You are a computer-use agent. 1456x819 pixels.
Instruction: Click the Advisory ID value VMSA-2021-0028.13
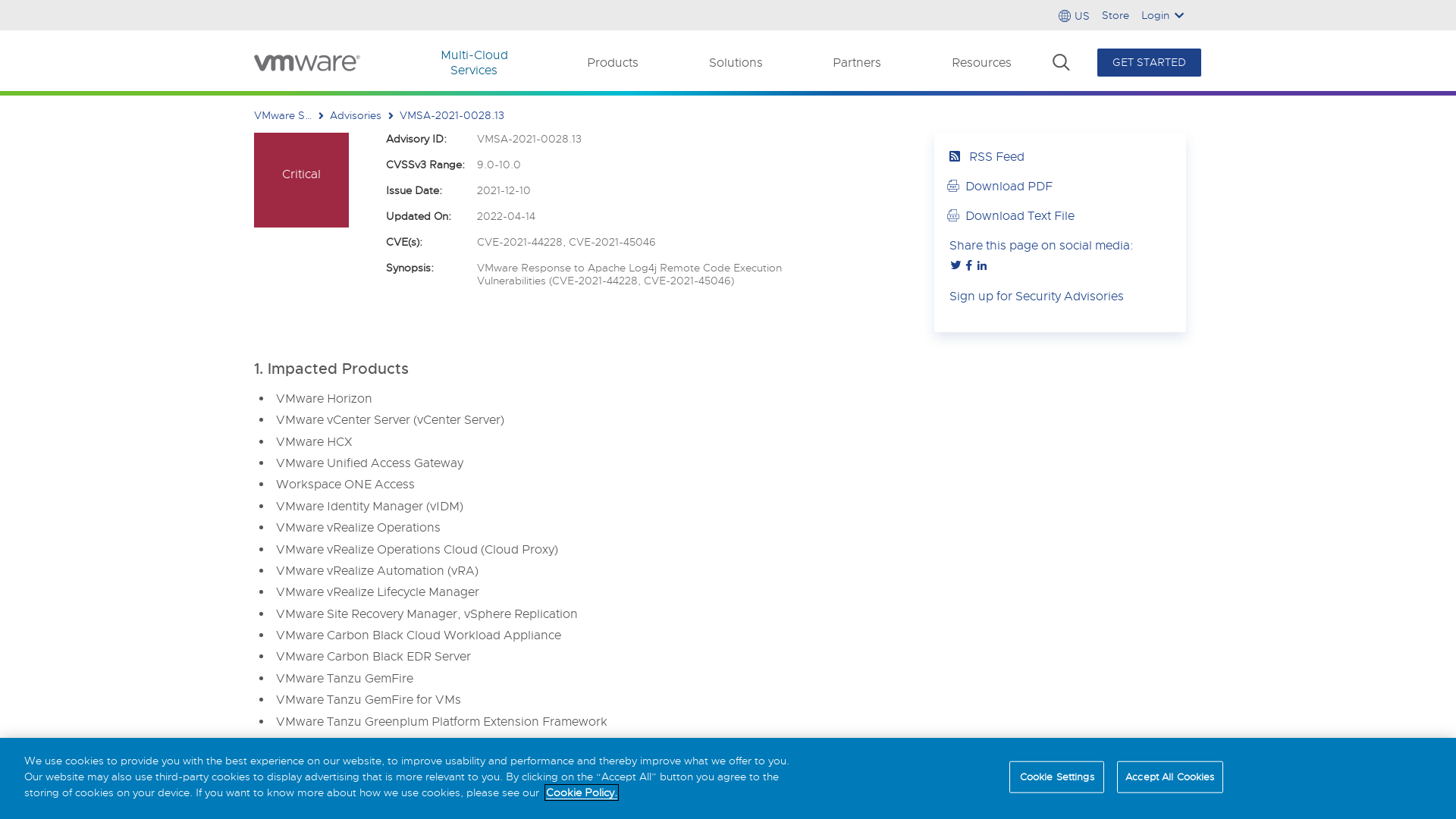coord(529,139)
